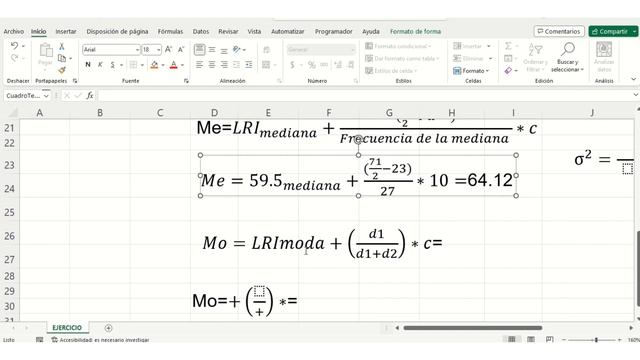Switch to the Programador tab

[333, 31]
